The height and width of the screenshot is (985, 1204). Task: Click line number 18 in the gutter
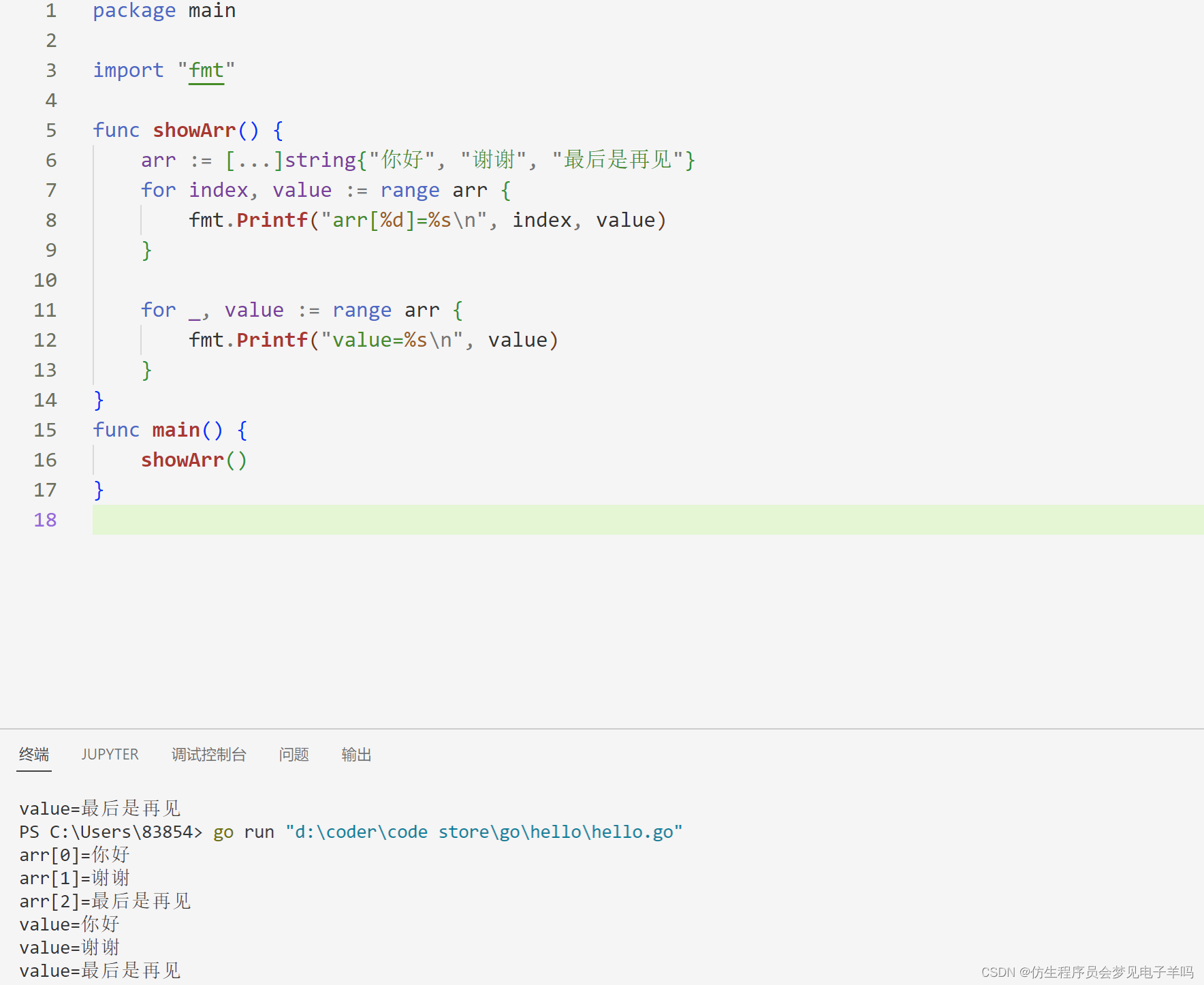(46, 520)
